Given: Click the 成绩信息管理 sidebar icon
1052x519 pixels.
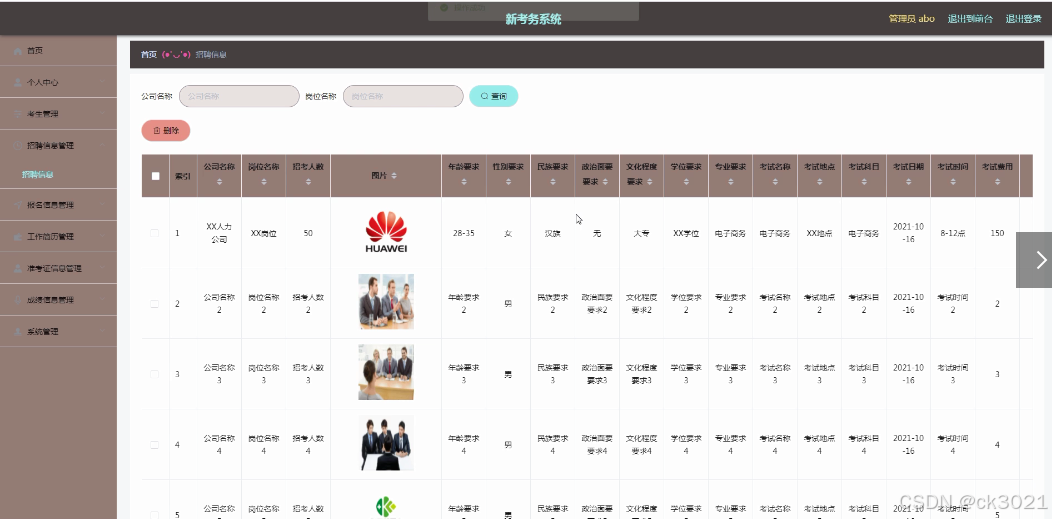Looking at the screenshot, I should pyautogui.click(x=17, y=300).
